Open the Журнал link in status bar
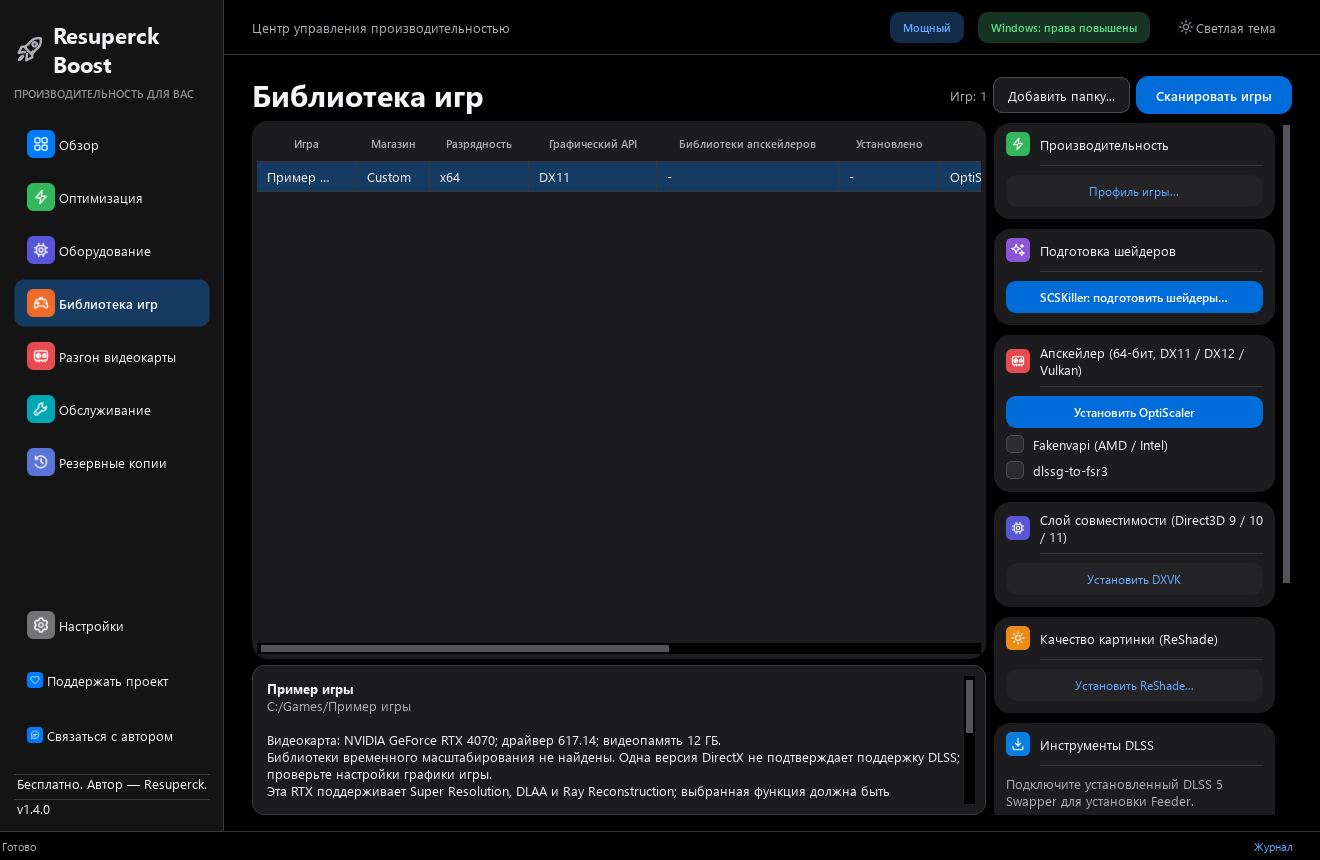The image size is (1320, 860). point(1273,847)
